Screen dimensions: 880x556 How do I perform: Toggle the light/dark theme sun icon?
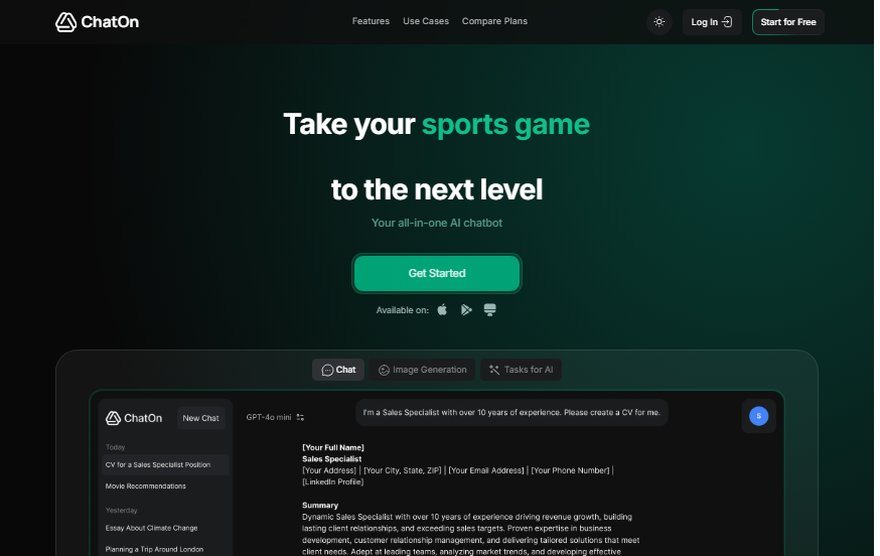point(659,22)
